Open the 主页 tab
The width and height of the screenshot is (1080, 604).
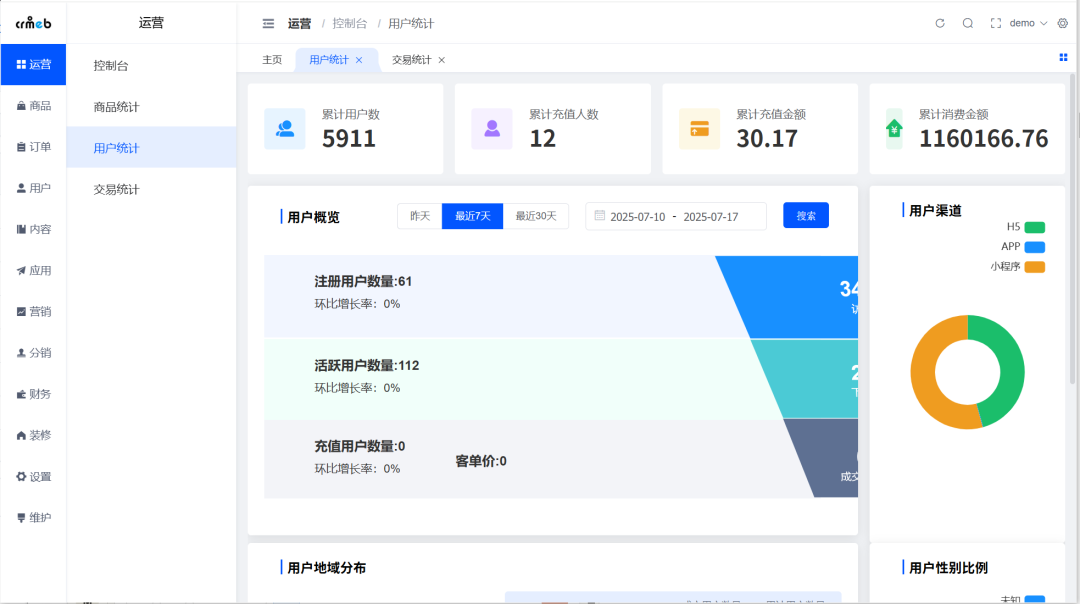pyautogui.click(x=271, y=59)
